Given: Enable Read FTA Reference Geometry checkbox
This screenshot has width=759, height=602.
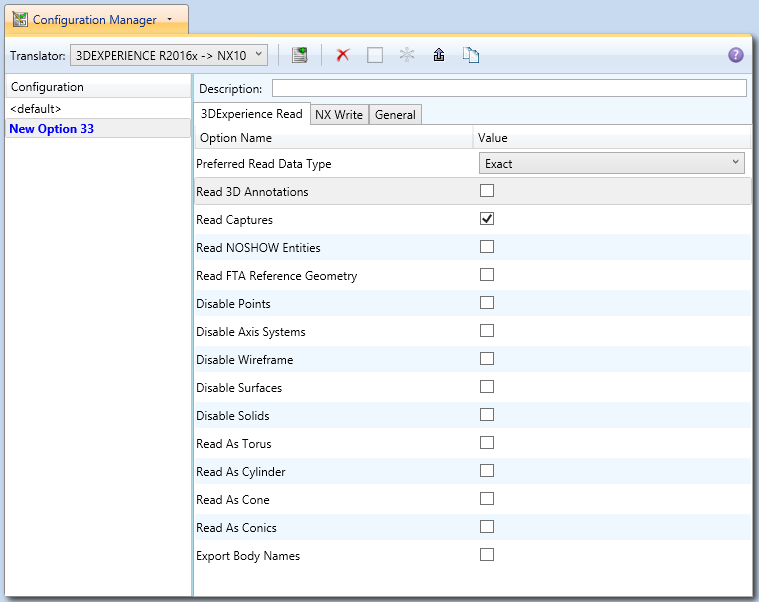Looking at the screenshot, I should 486,275.
